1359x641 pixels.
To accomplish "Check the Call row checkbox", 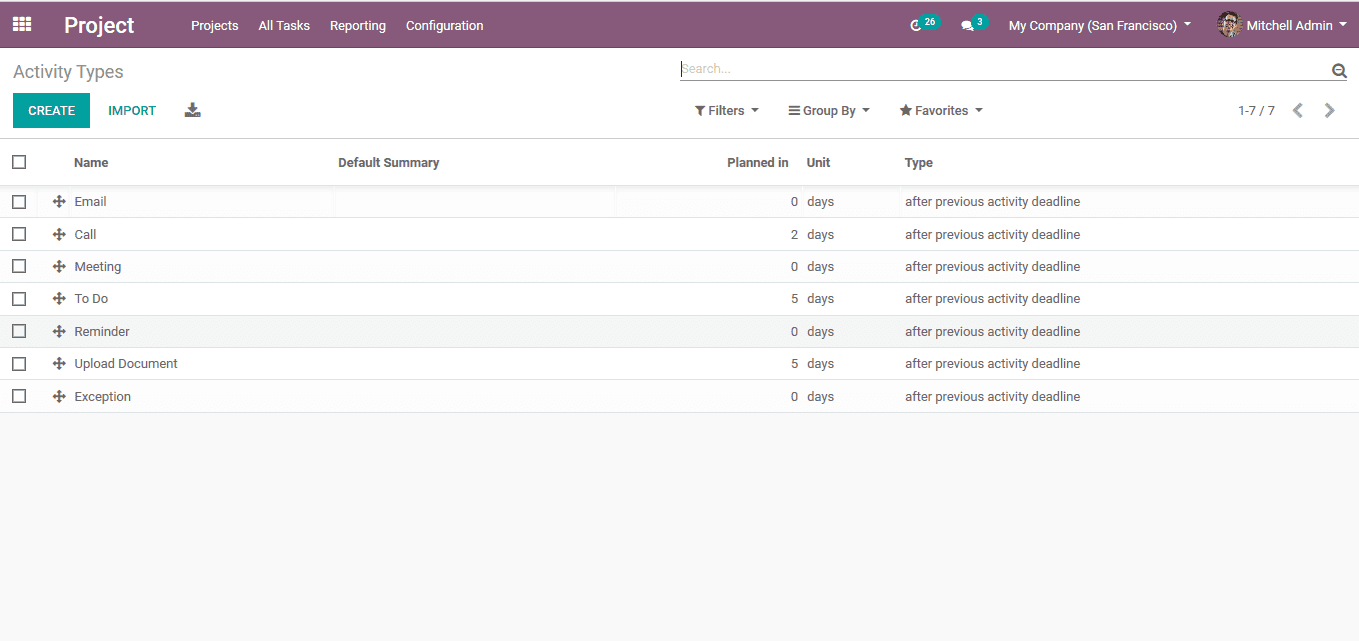I will 19,234.
